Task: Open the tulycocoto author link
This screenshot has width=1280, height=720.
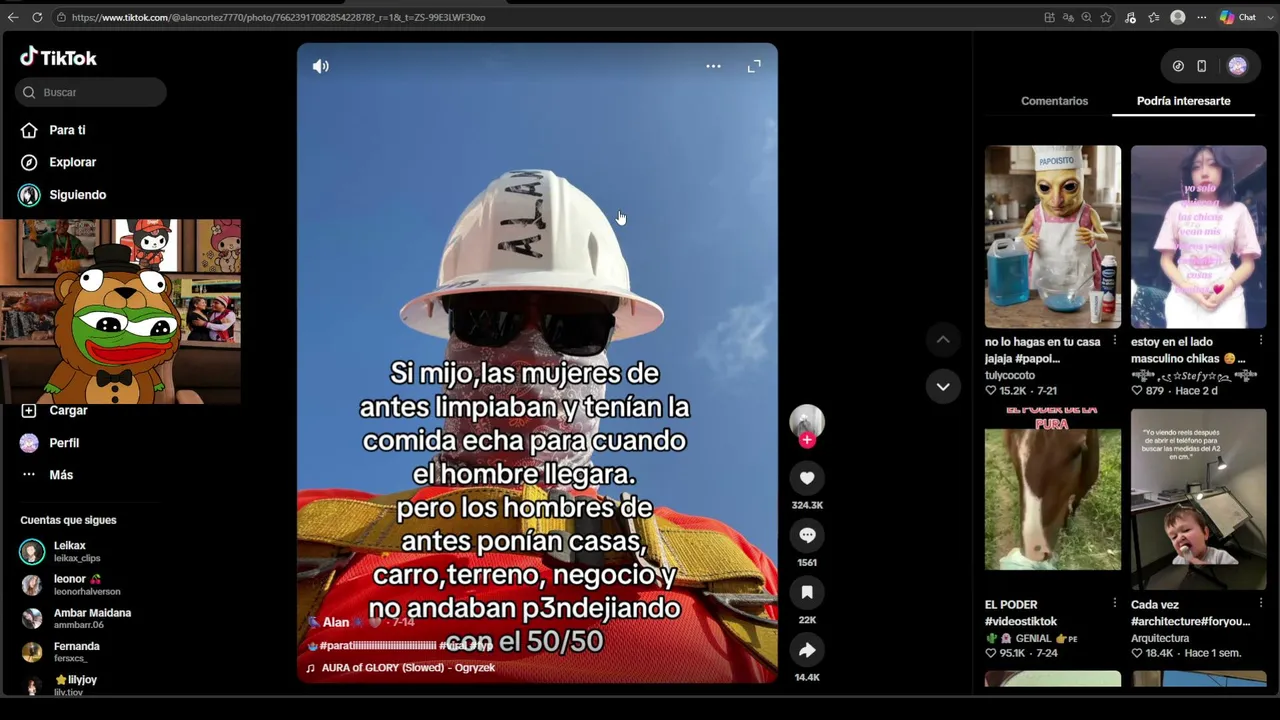Action: click(1010, 375)
